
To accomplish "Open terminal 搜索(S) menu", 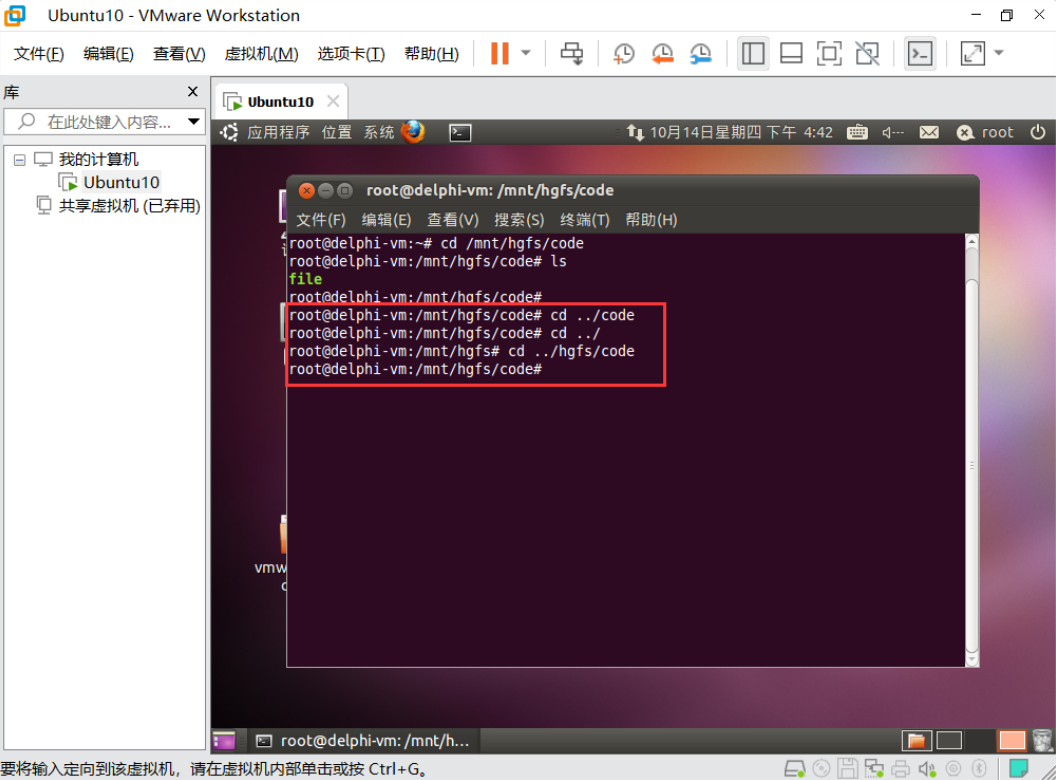I will tap(519, 220).
